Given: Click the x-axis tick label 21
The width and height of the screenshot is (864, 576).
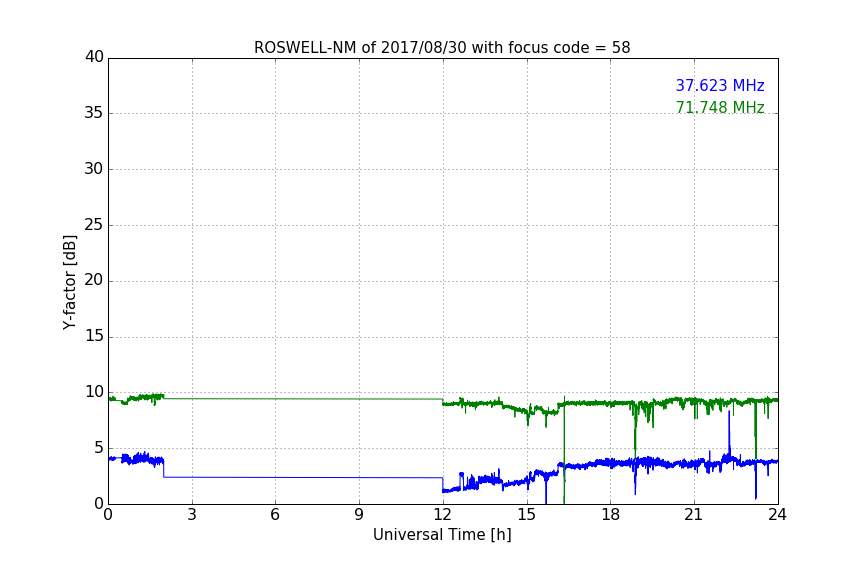Looking at the screenshot, I should pyautogui.click(x=694, y=515).
